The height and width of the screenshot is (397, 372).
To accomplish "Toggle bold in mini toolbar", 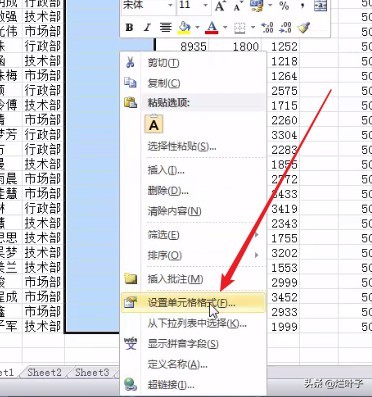I will pos(130,27).
